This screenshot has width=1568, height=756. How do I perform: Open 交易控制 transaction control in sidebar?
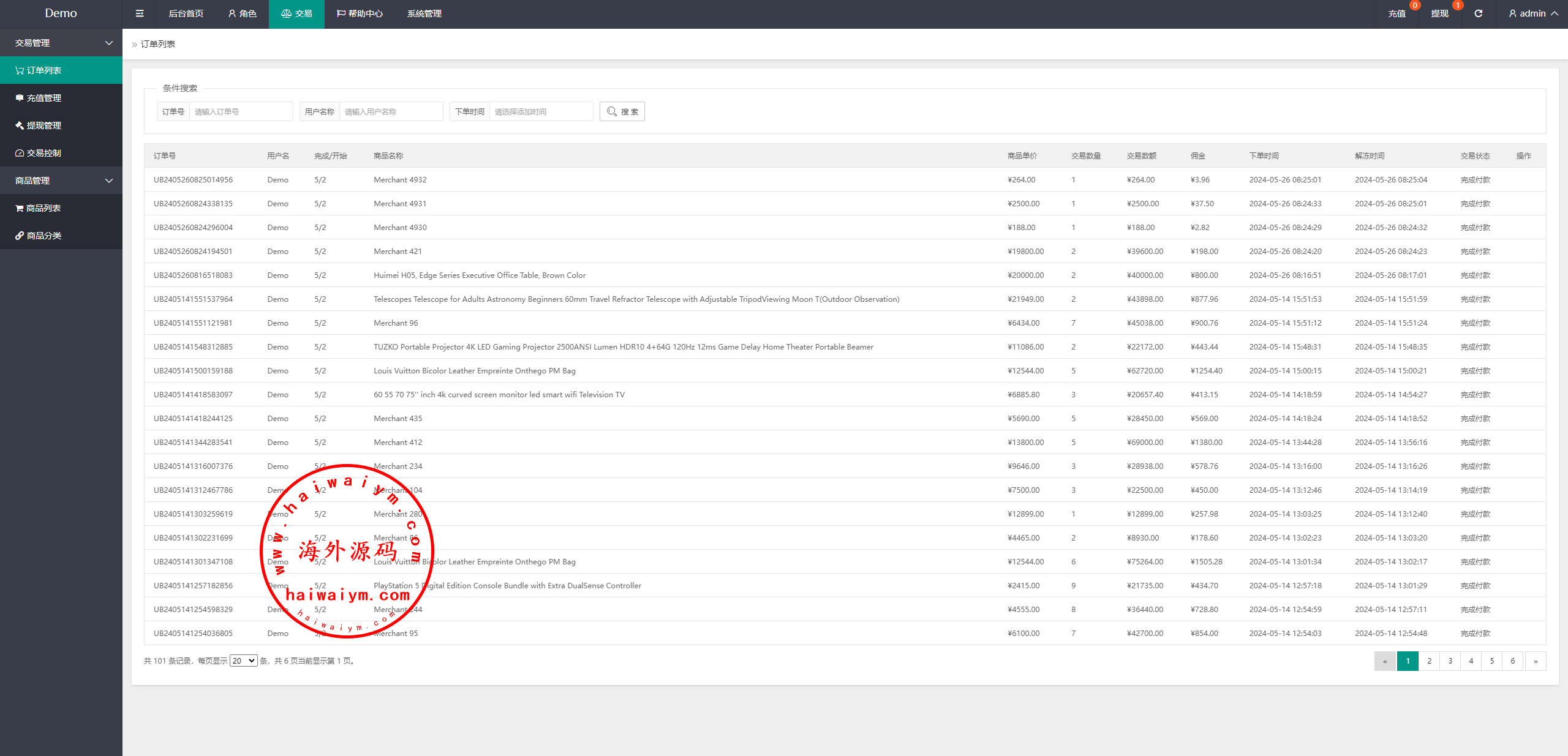43,153
